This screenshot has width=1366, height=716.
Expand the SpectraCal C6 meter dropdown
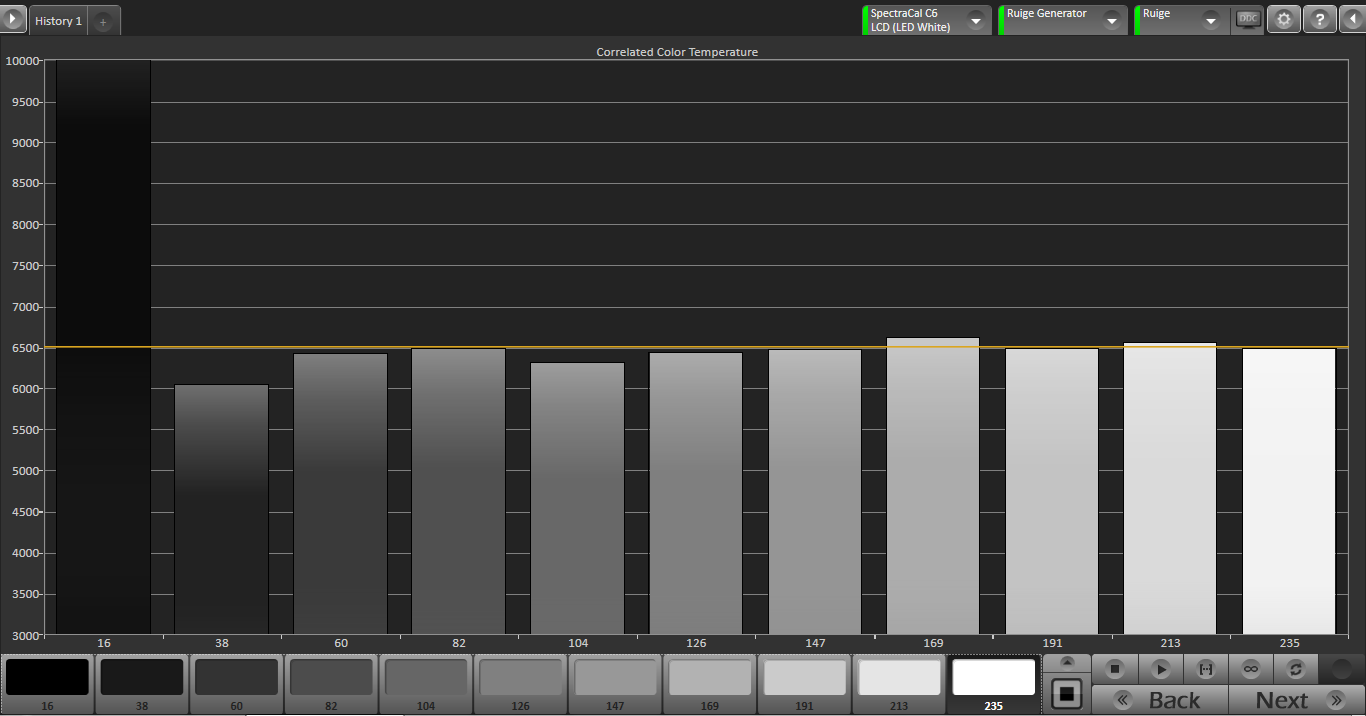coord(975,21)
